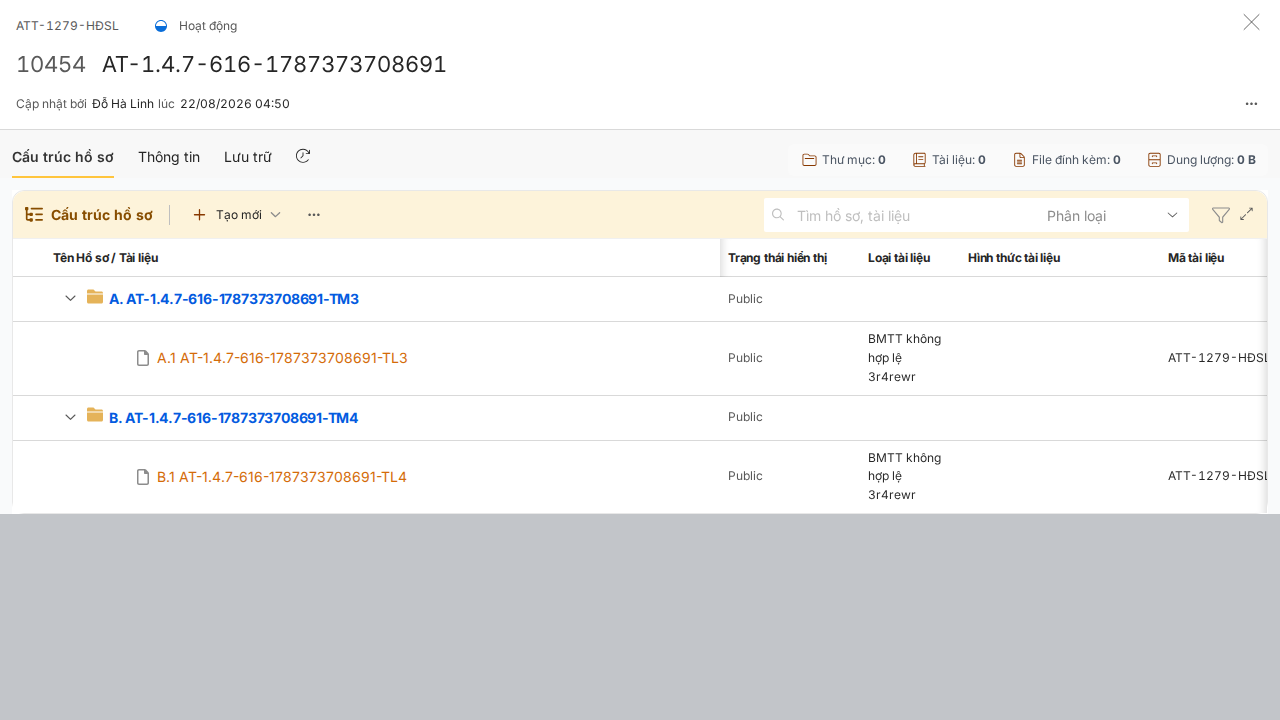Click the Thư mục folder counter icon
Screen dimensions: 1280x720
810,160
